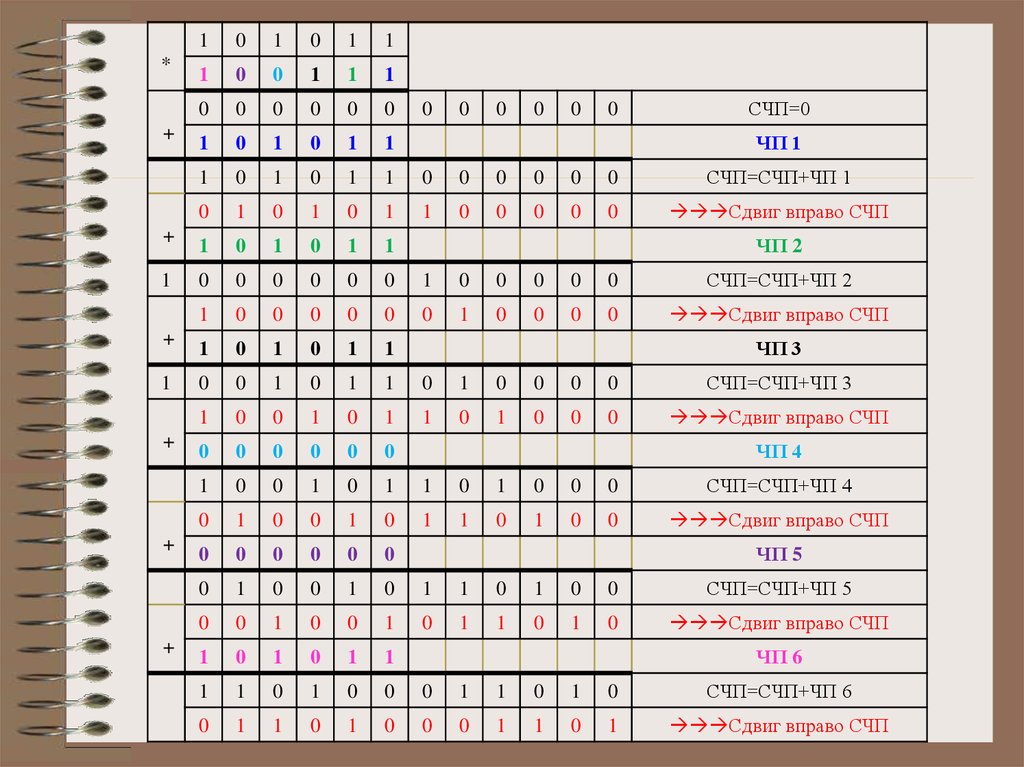Click the overflow digit 1 in СЧП=СЧП+ЧП 2 row
Viewport: 1024px width, 767px height.
[165, 280]
